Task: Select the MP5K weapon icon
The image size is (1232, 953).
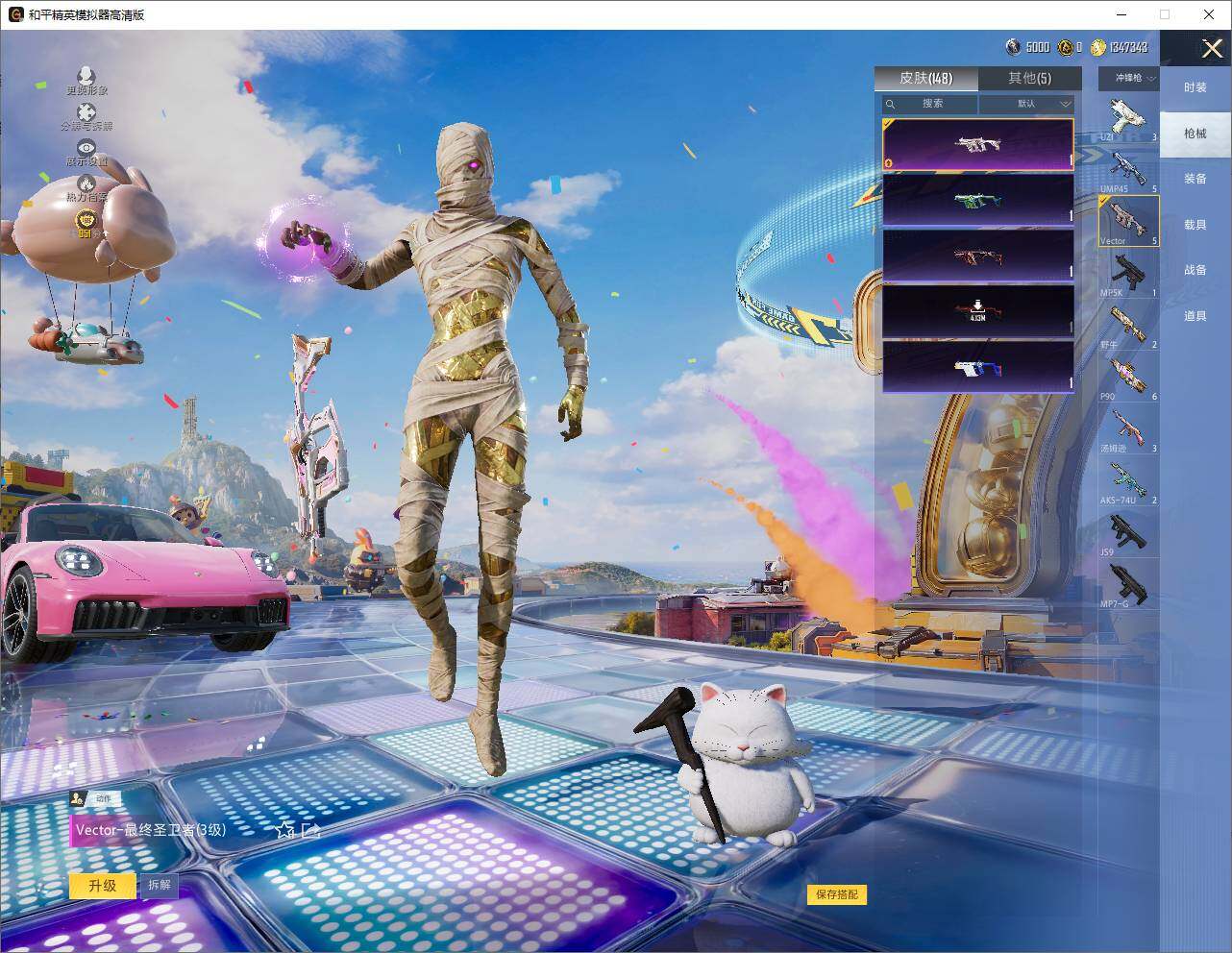Action: 1128,273
